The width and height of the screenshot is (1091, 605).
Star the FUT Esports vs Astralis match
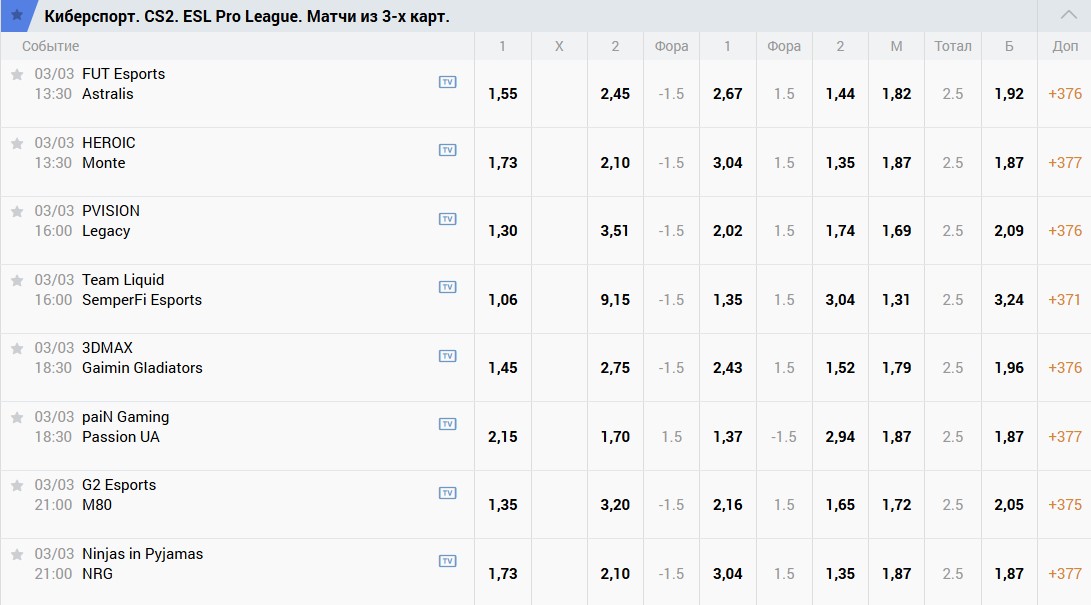[17, 75]
